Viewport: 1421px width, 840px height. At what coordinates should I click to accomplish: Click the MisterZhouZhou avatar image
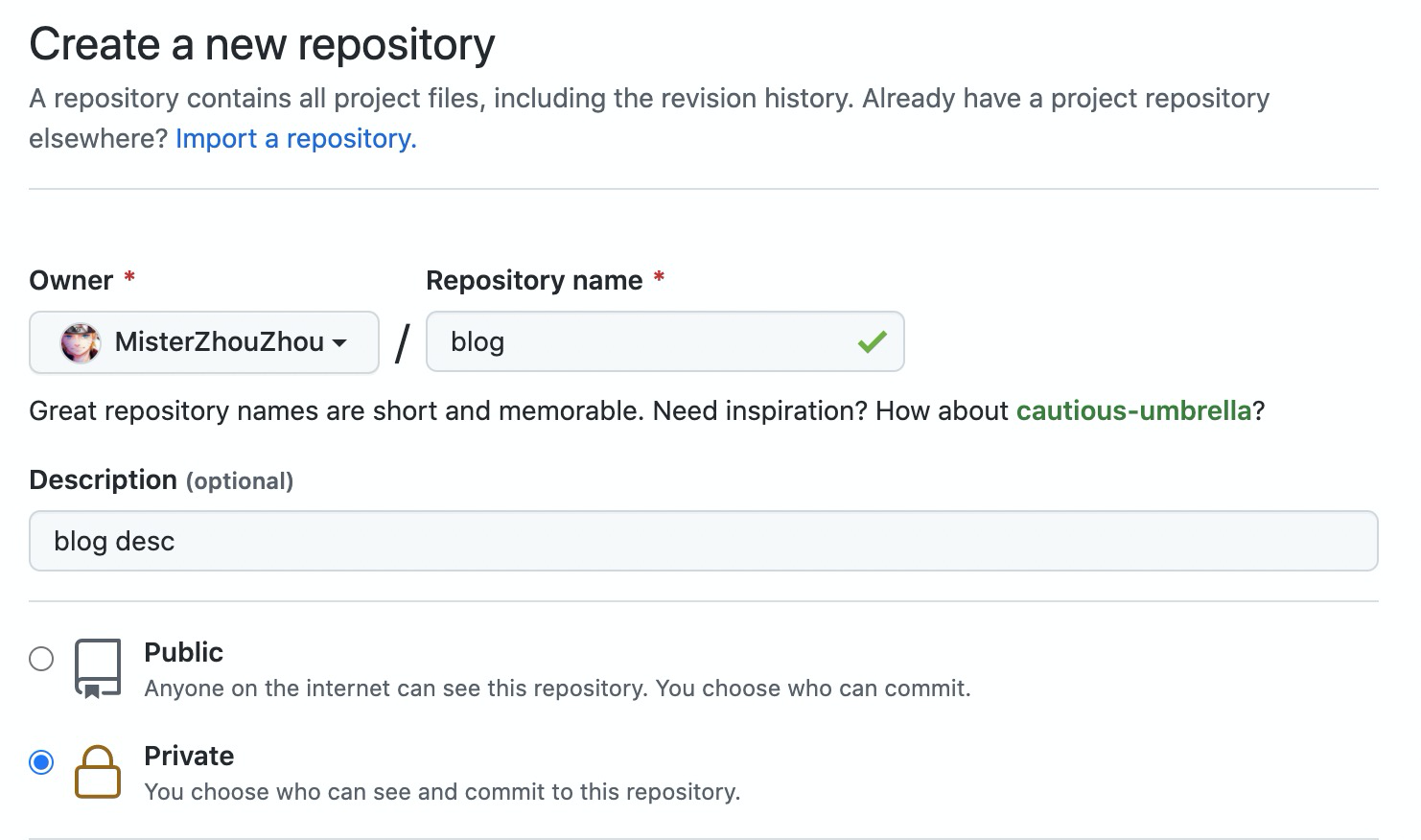81,342
